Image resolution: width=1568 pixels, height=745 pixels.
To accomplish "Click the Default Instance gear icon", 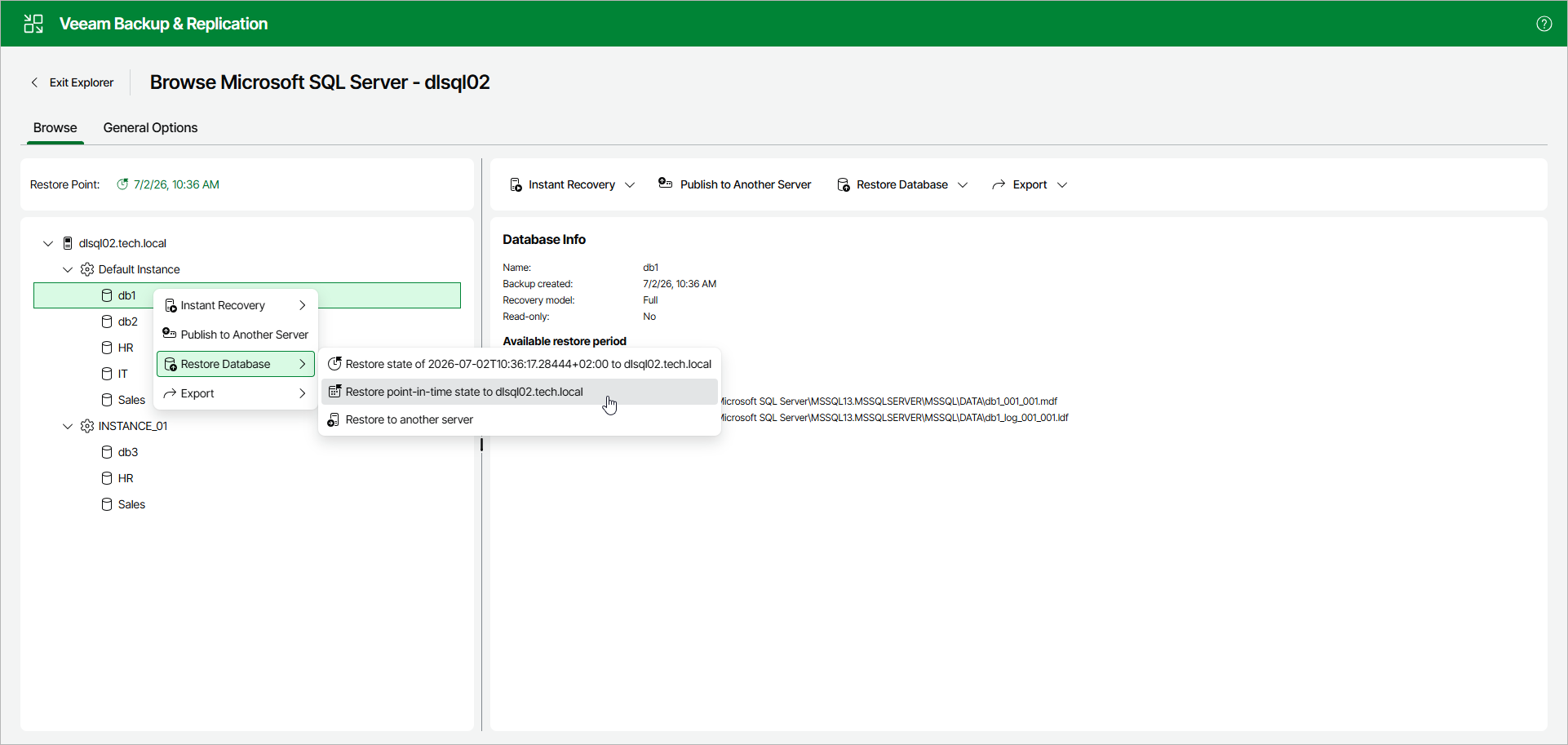I will tap(87, 269).
